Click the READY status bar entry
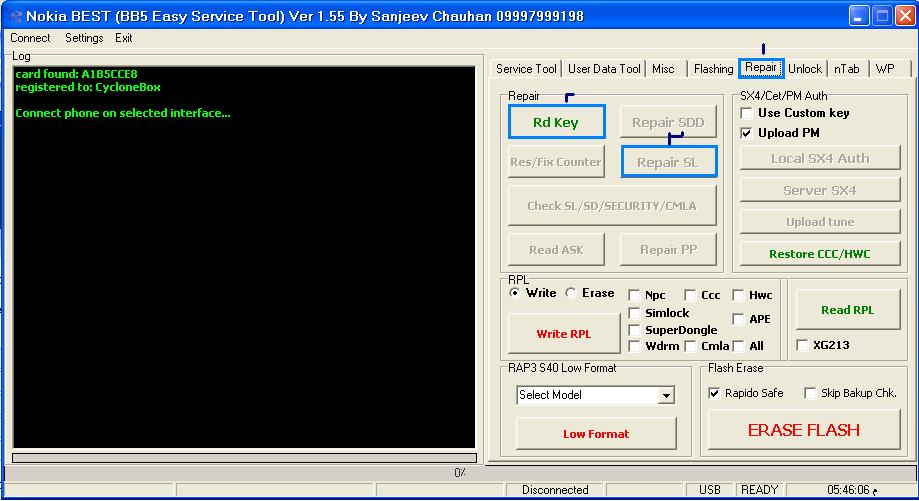 coord(760,490)
